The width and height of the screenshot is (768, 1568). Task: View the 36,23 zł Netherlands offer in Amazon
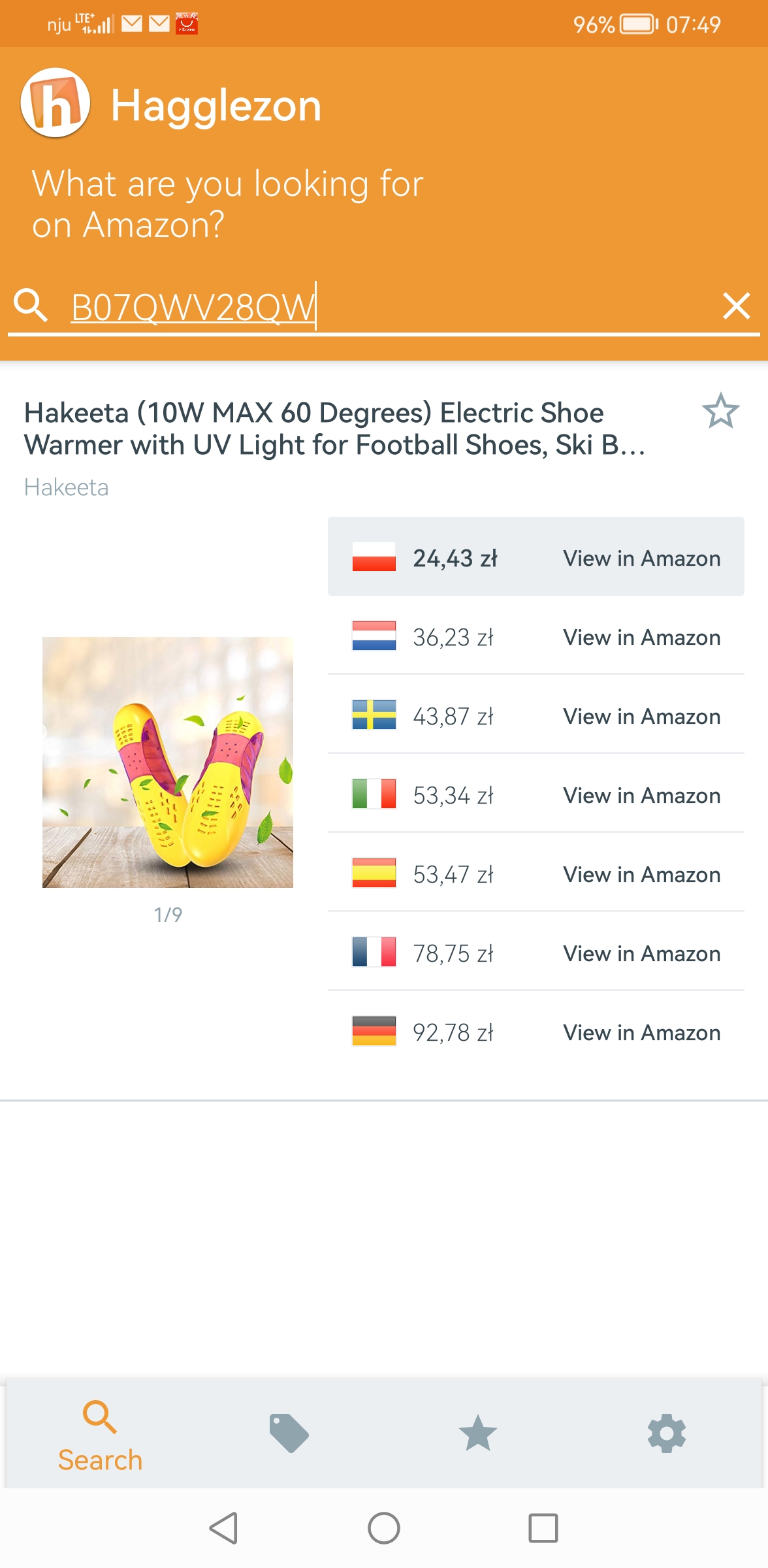641,638
